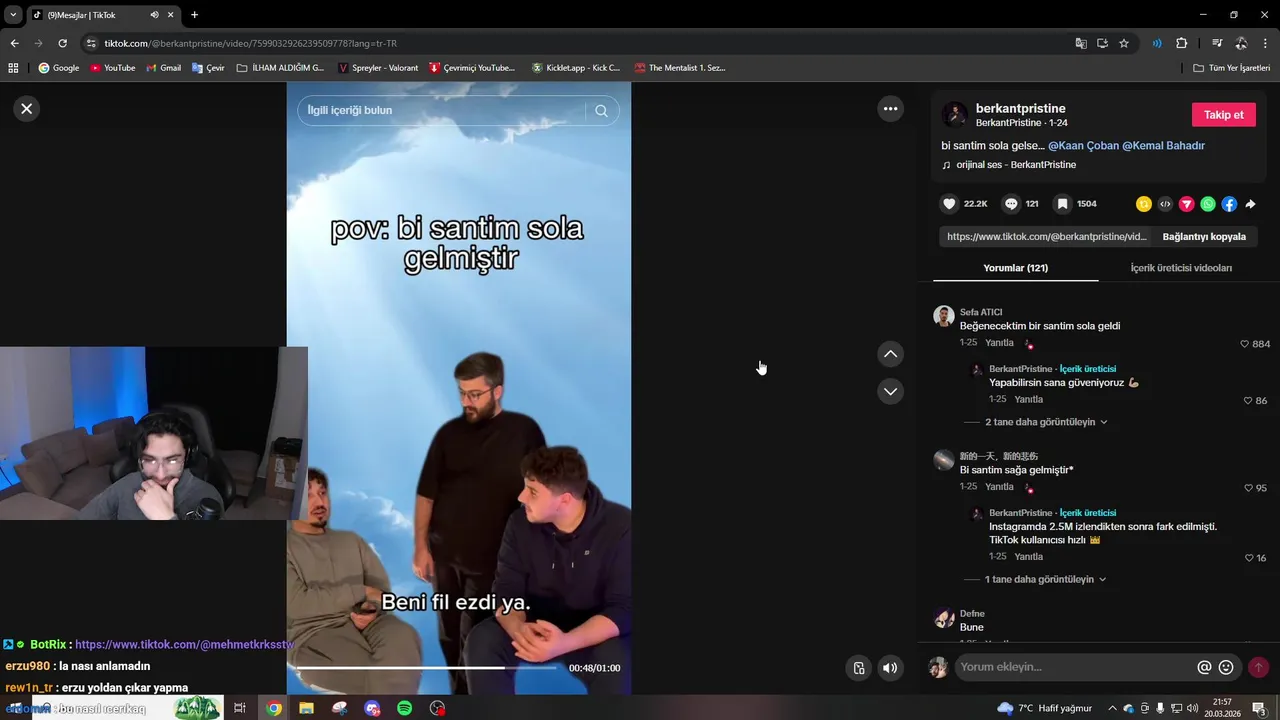Viewport: 1280px width, 720px height.
Task: Translate this page icon in address bar
Action: click(1081, 43)
